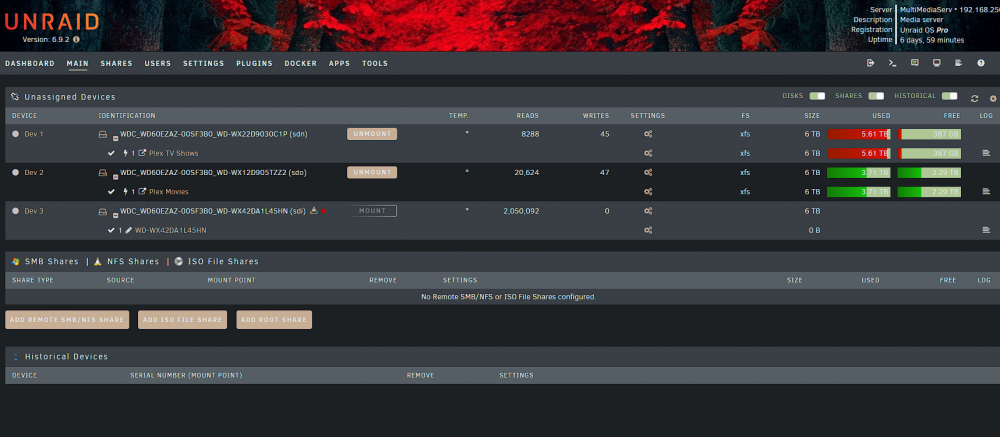Click the red X remove icon on Dev 3
This screenshot has height=437, width=1000.
coord(323,211)
